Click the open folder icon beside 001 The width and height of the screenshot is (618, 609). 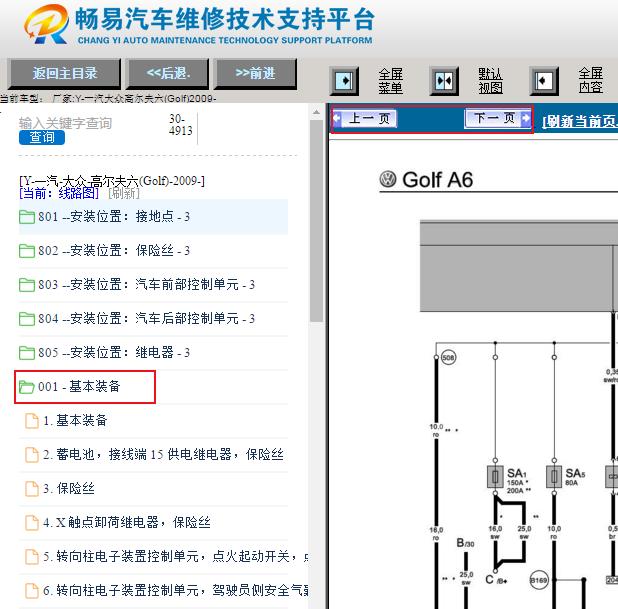click(x=27, y=387)
